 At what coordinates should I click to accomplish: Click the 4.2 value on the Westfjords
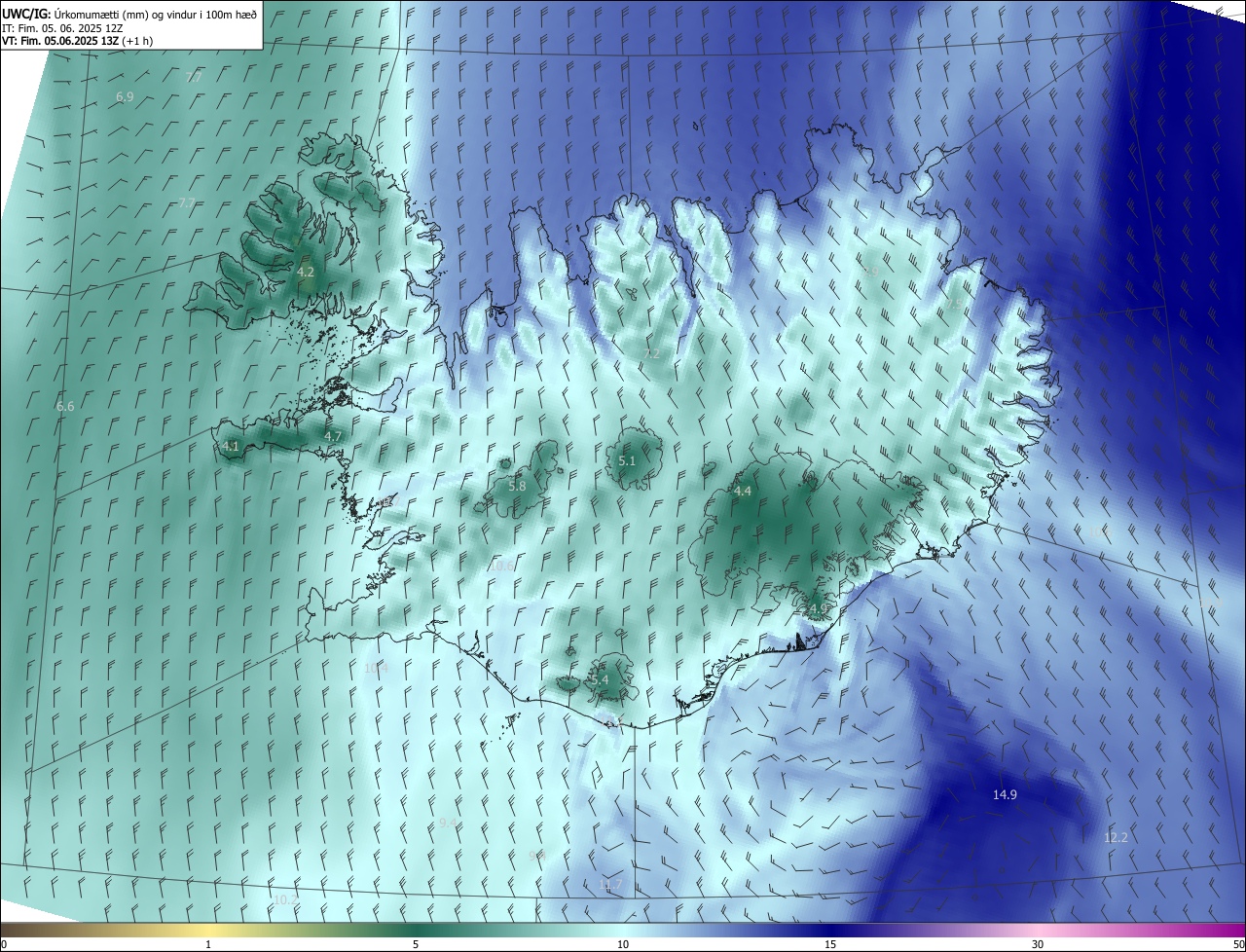pyautogui.click(x=306, y=272)
